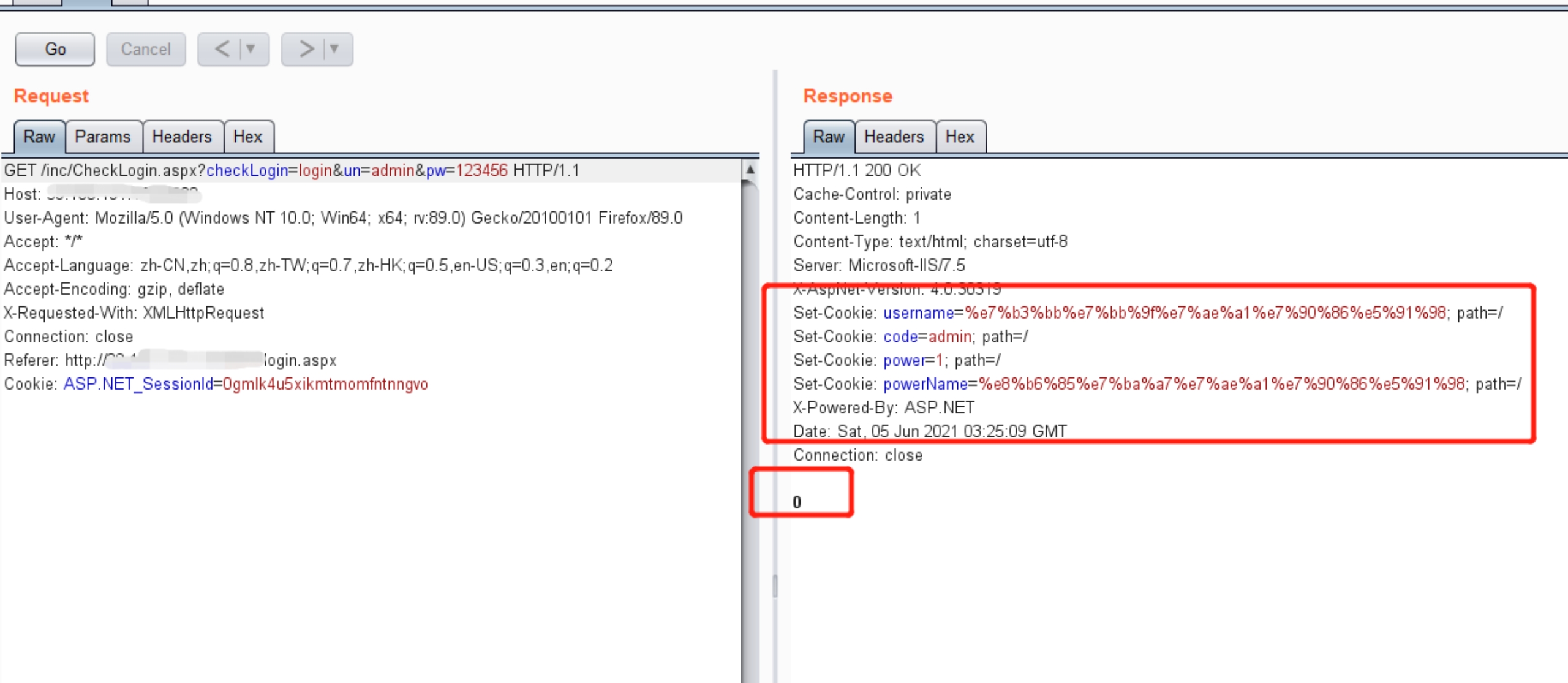Select the Request Raw tab
The image size is (1568, 683).
[x=39, y=137]
